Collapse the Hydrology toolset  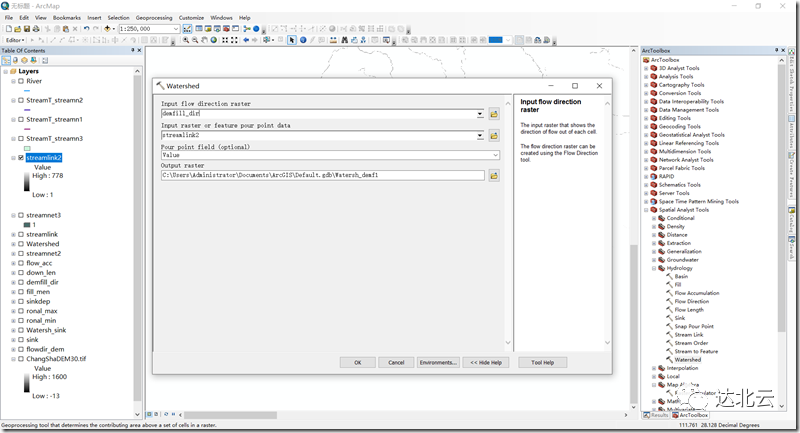pos(654,268)
